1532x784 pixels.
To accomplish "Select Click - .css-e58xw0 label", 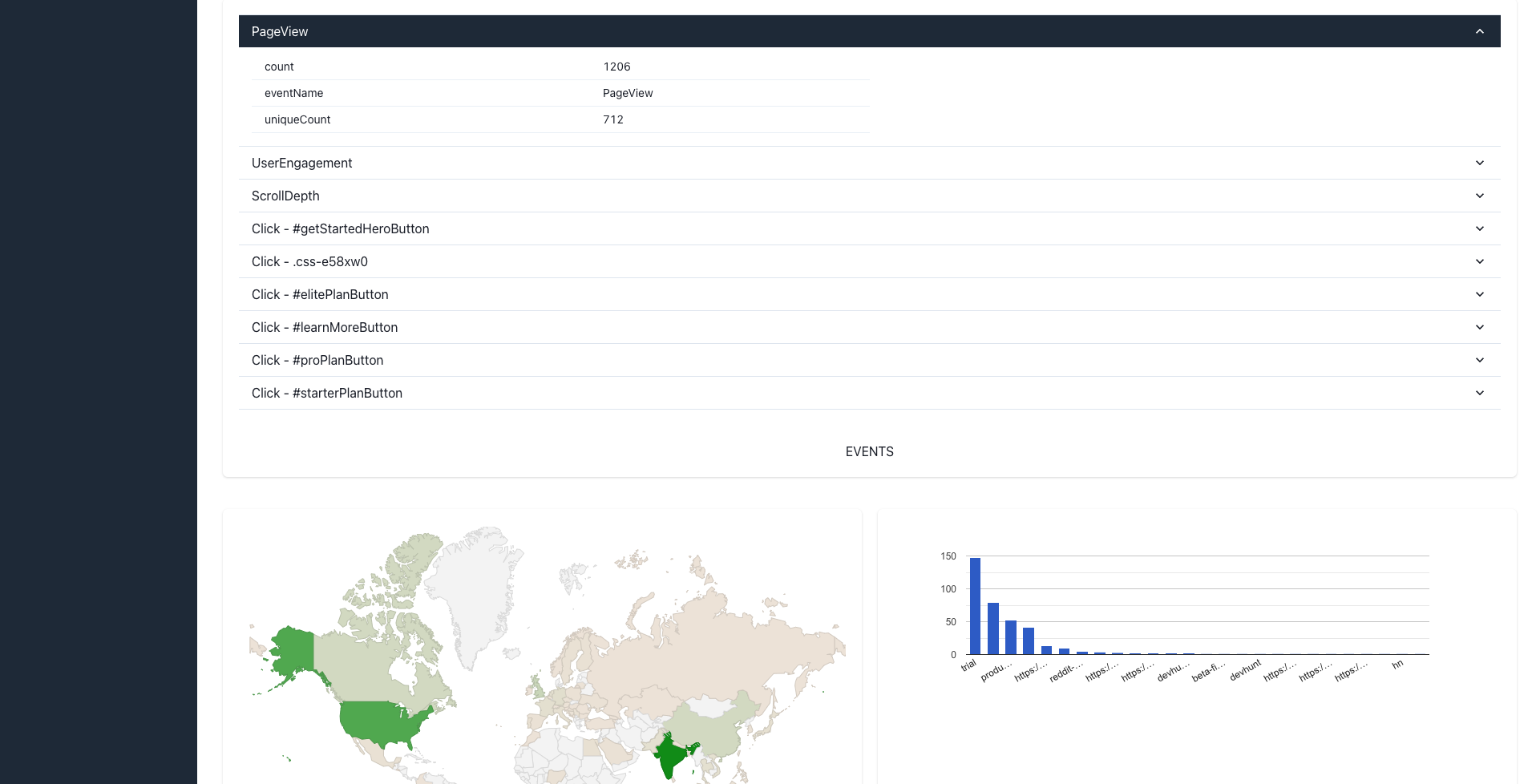I will (x=309, y=261).
